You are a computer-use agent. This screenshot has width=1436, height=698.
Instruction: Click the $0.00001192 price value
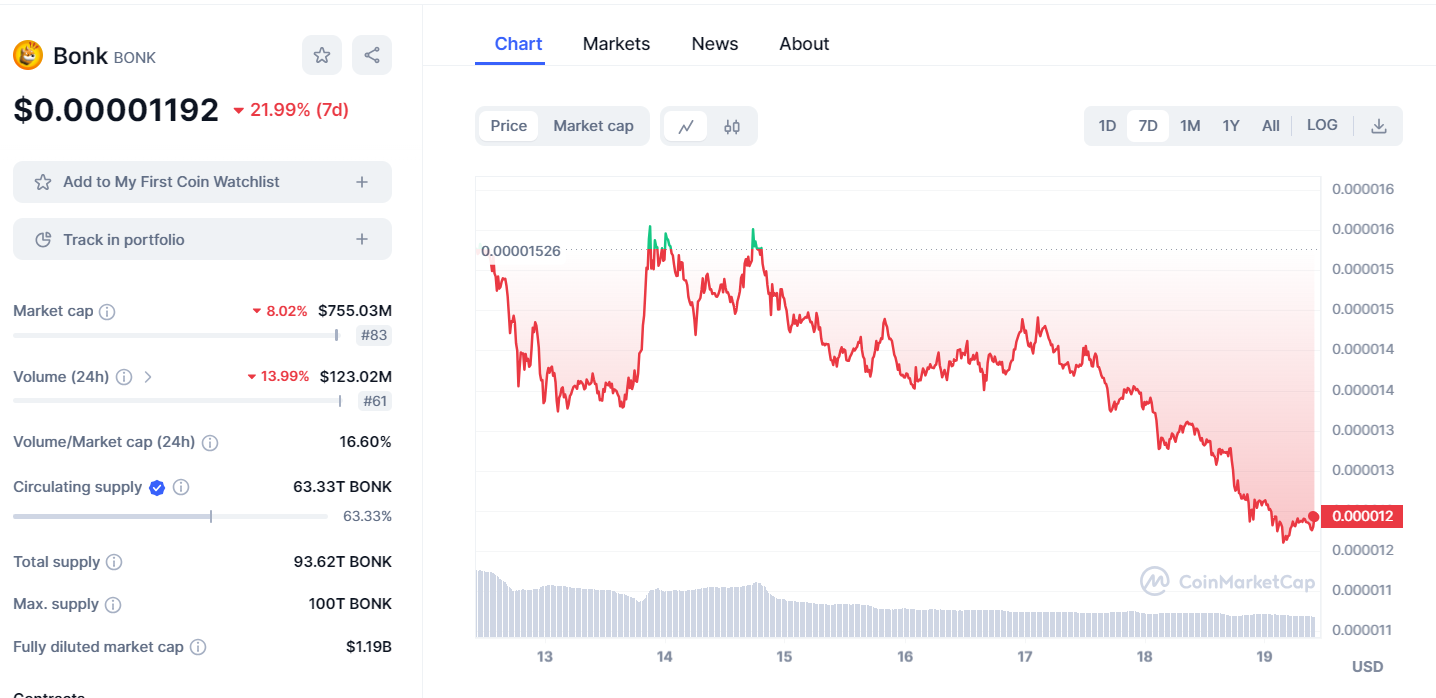tap(116, 110)
